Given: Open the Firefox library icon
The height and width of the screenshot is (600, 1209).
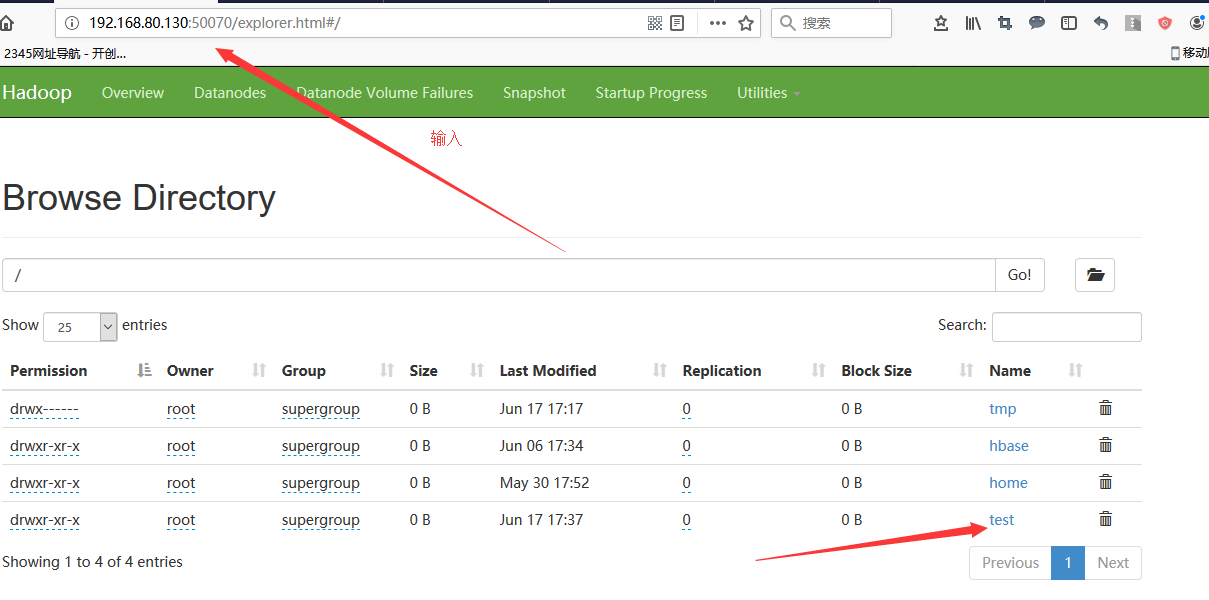Looking at the screenshot, I should pyautogui.click(x=973, y=23).
